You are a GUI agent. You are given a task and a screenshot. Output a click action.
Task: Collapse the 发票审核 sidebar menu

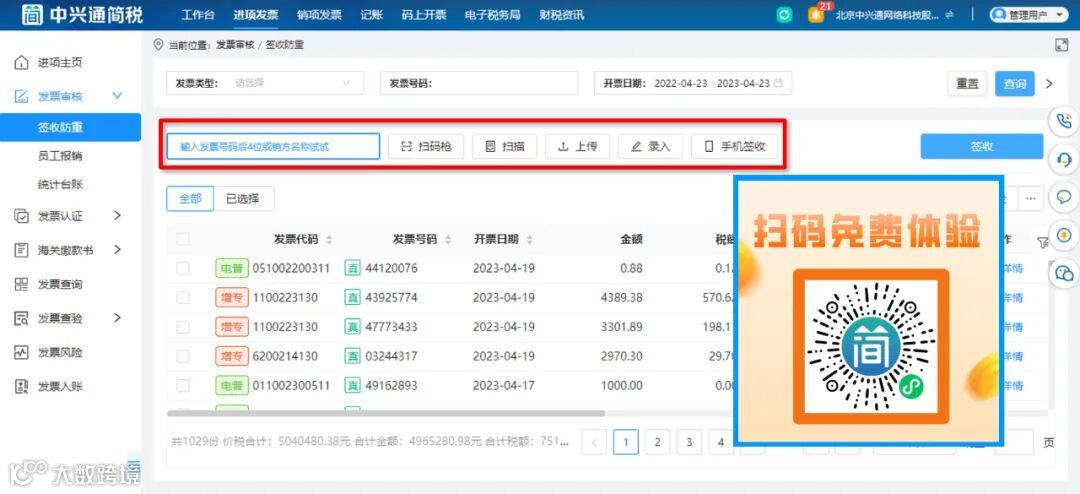tap(116, 96)
